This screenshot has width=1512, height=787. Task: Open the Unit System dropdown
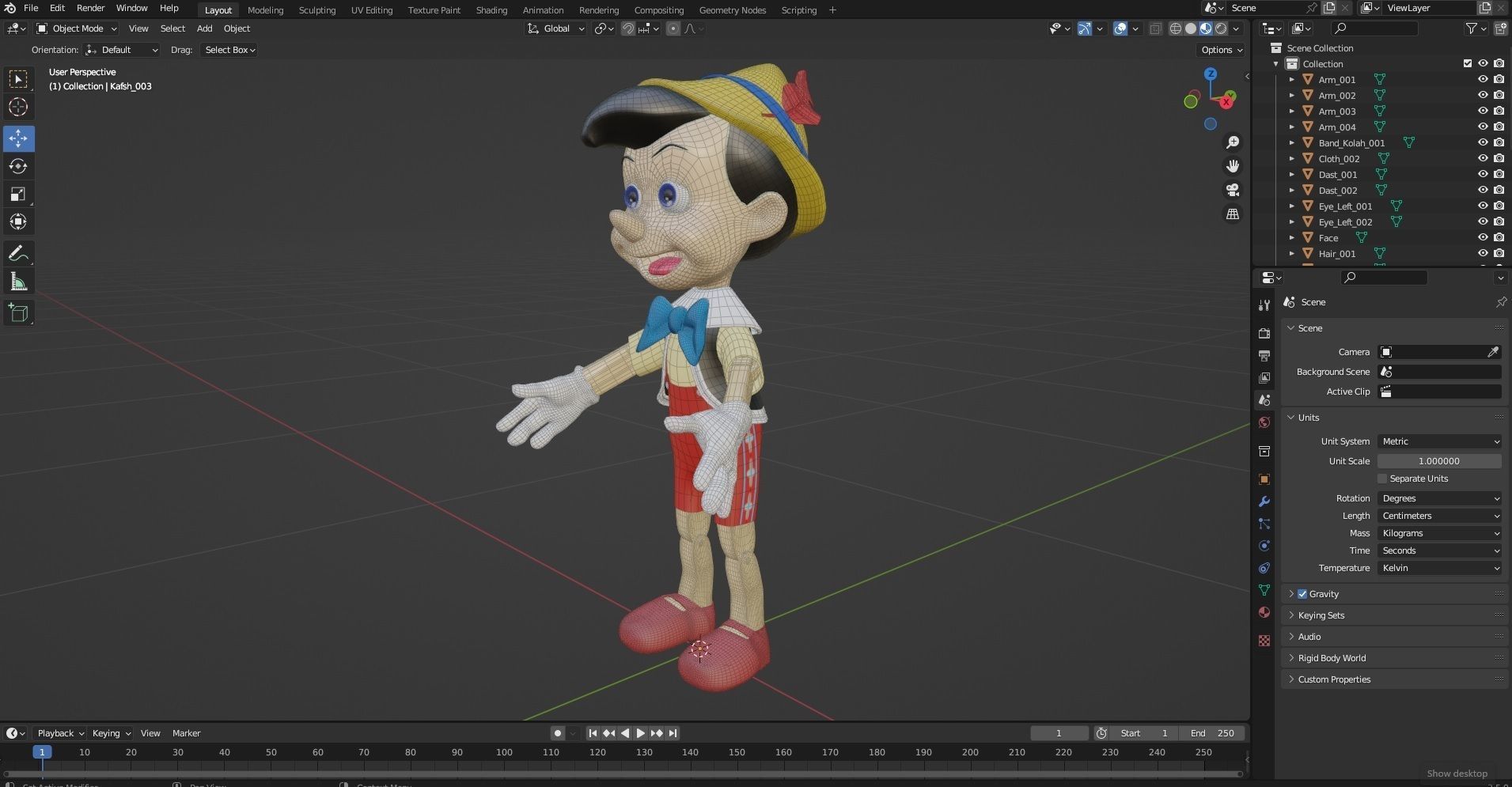click(x=1439, y=441)
